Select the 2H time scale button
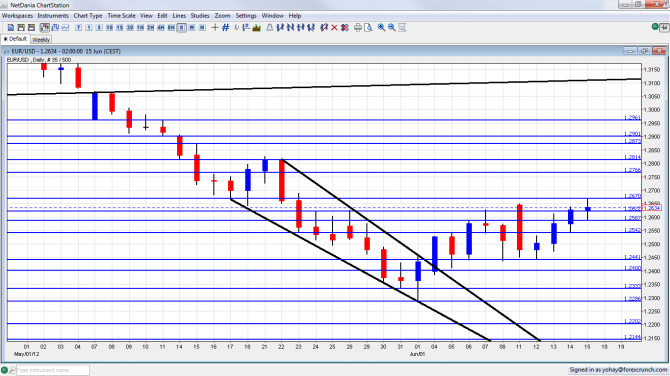This screenshot has width=670, height=376. (150, 27)
